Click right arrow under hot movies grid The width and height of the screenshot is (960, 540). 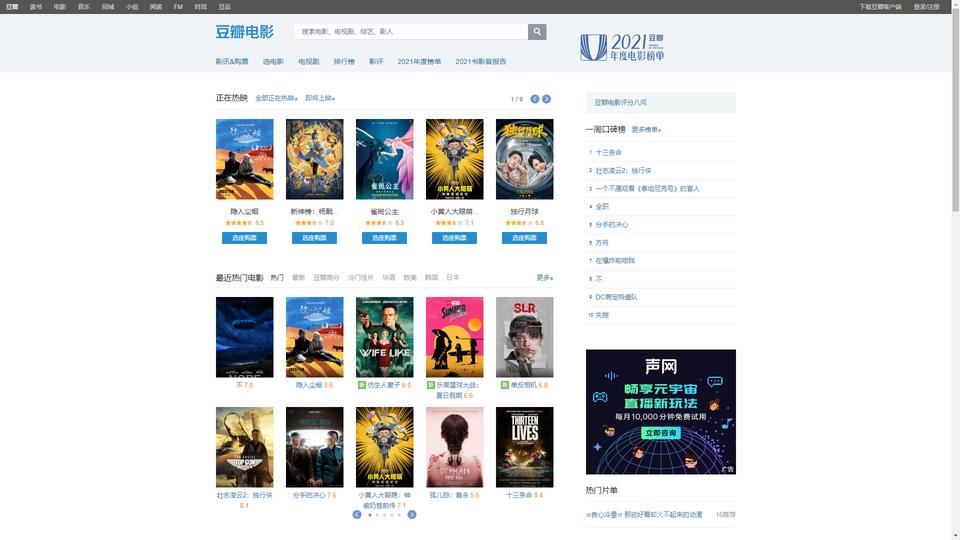pyautogui.click(x=412, y=515)
